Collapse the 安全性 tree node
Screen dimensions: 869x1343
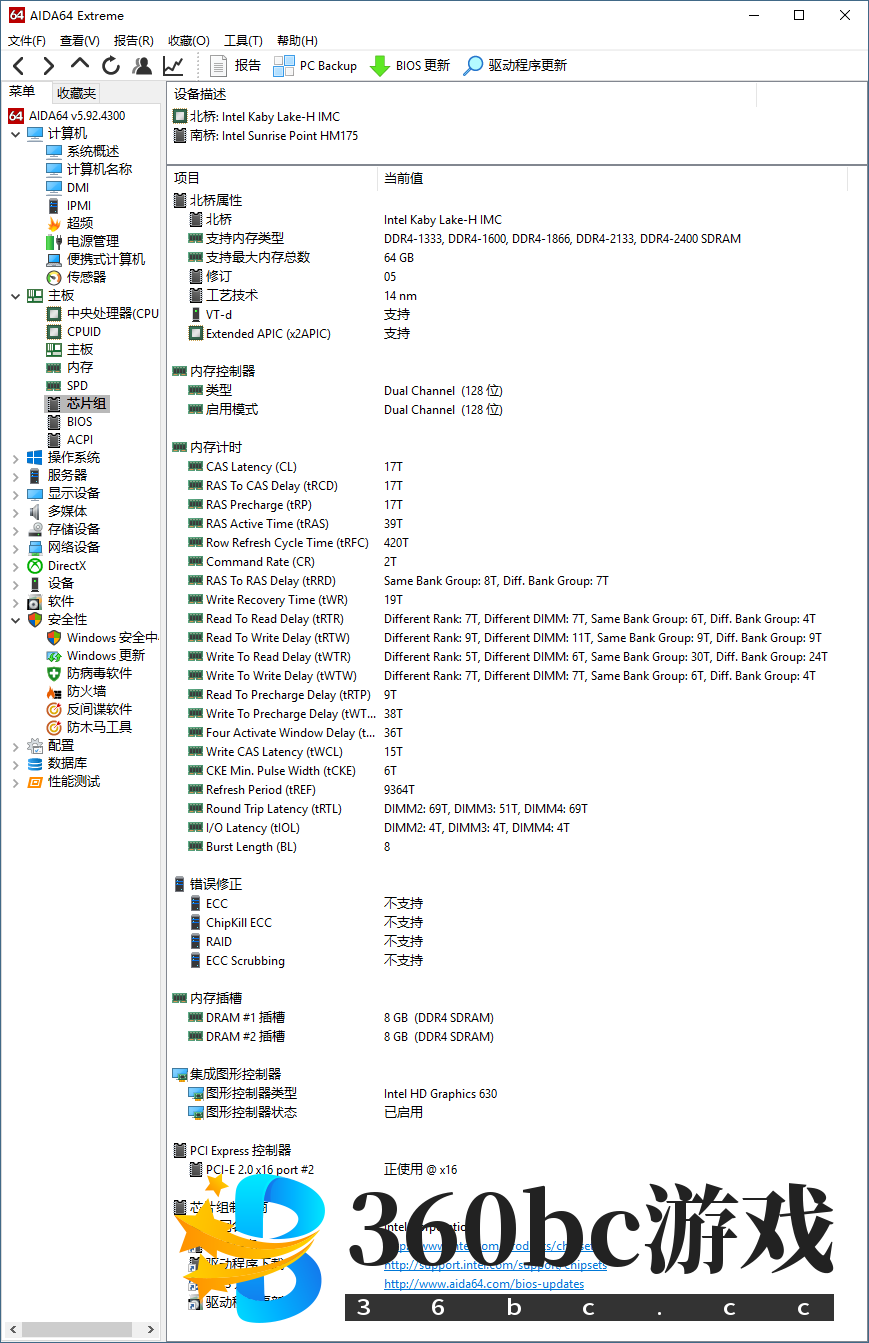15,620
